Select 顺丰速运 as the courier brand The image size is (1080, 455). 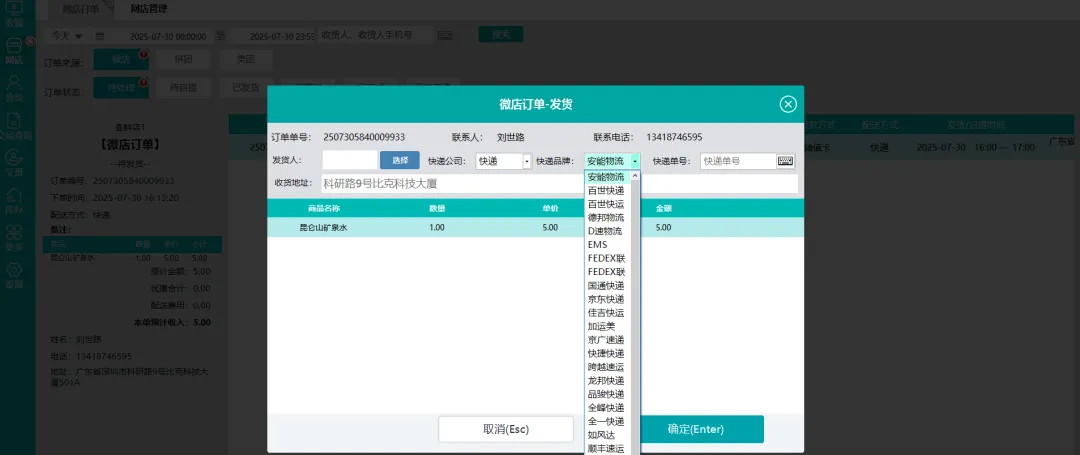(605, 448)
